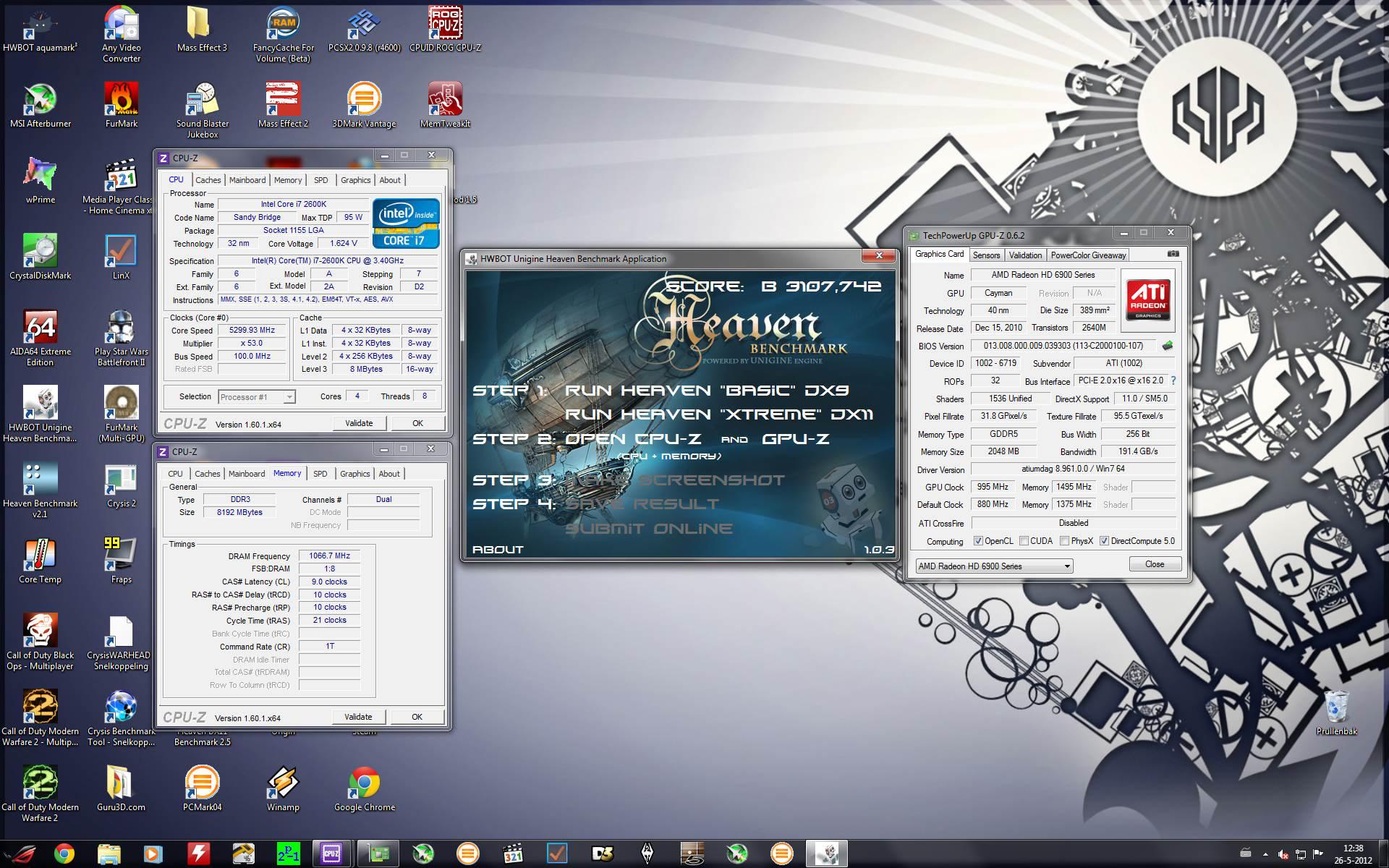Open AIDA64 Extreme Edition icon
This screenshot has width=1389, height=868.
41,338
